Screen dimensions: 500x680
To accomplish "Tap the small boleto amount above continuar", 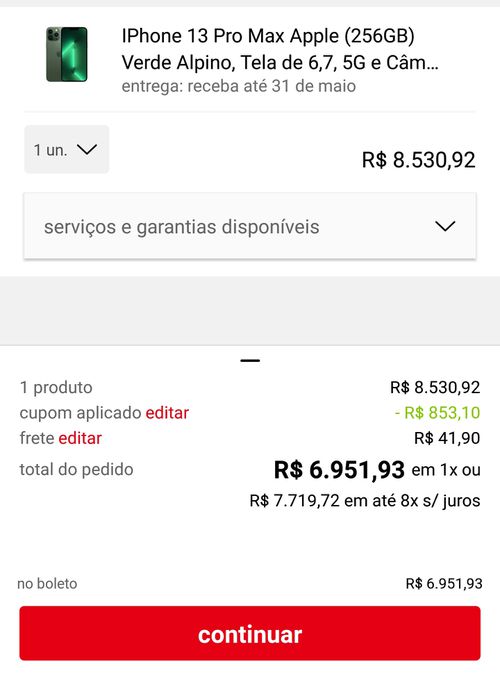I will tap(444, 584).
